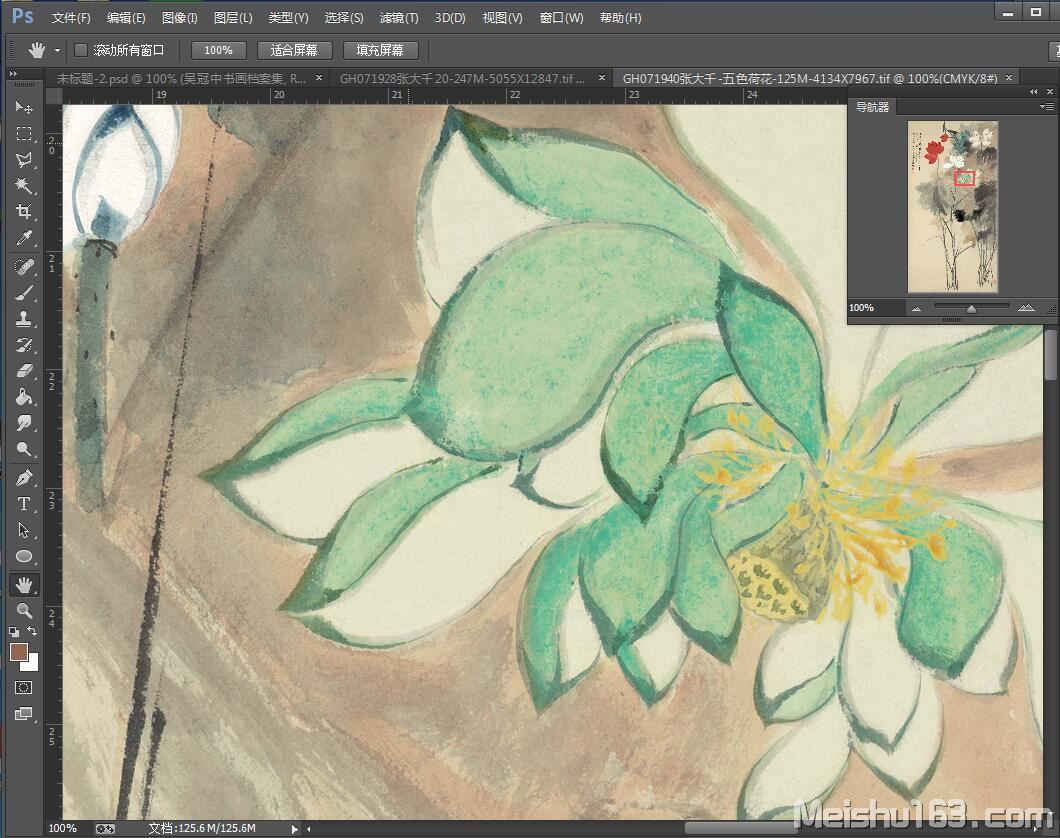Select the Zoom tool in toolbox
The image size is (1060, 838).
24,611
